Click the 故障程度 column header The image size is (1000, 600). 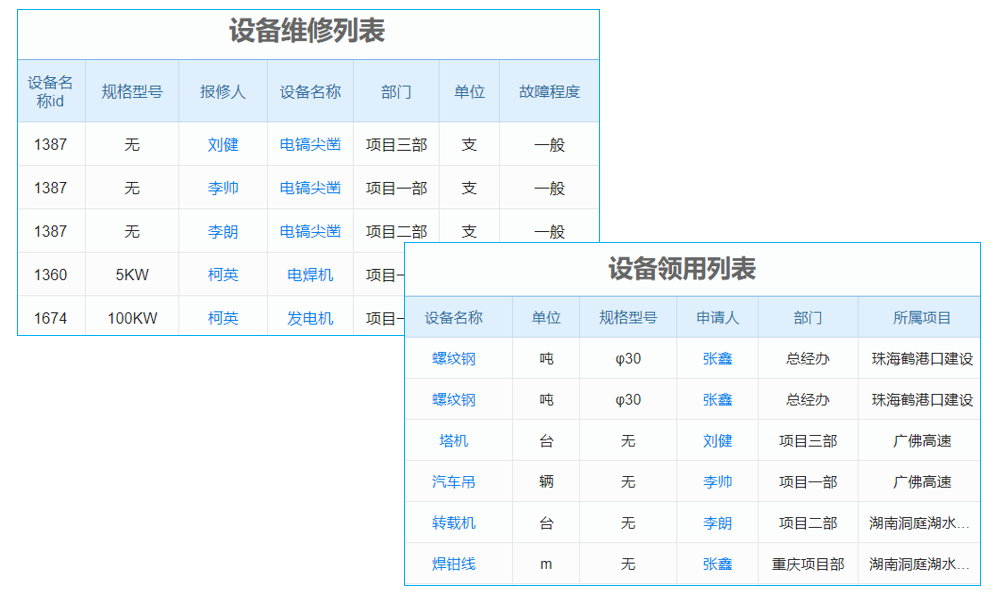550,91
